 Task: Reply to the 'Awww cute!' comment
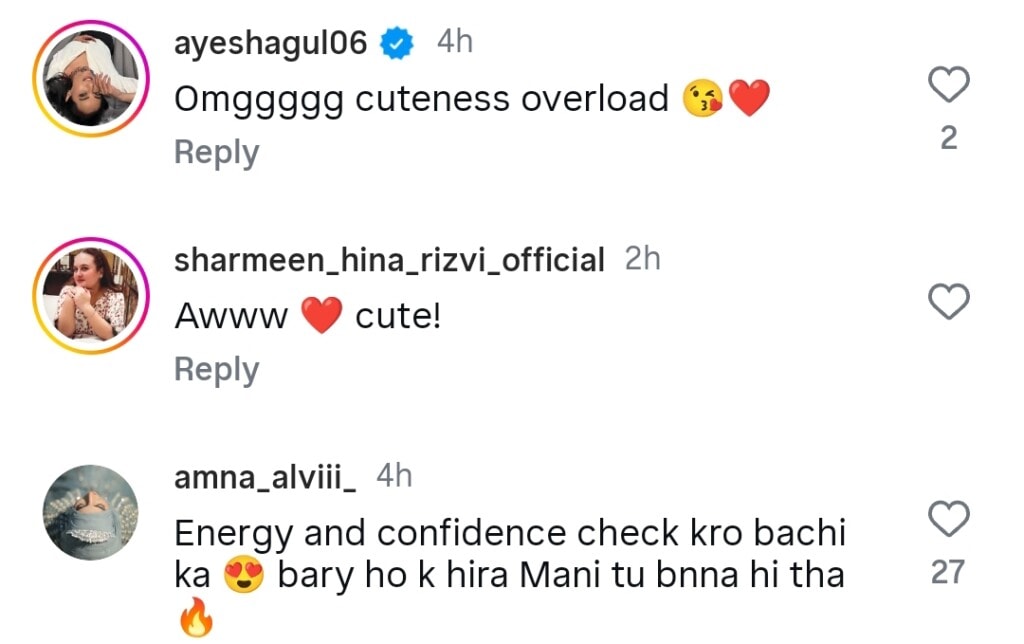[x=216, y=370]
